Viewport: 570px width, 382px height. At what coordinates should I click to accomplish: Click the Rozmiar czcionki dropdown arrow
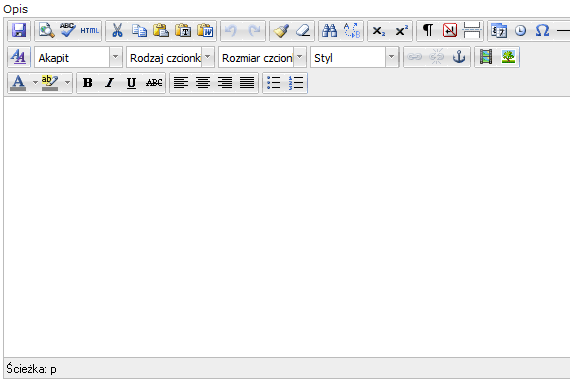[x=300, y=57]
